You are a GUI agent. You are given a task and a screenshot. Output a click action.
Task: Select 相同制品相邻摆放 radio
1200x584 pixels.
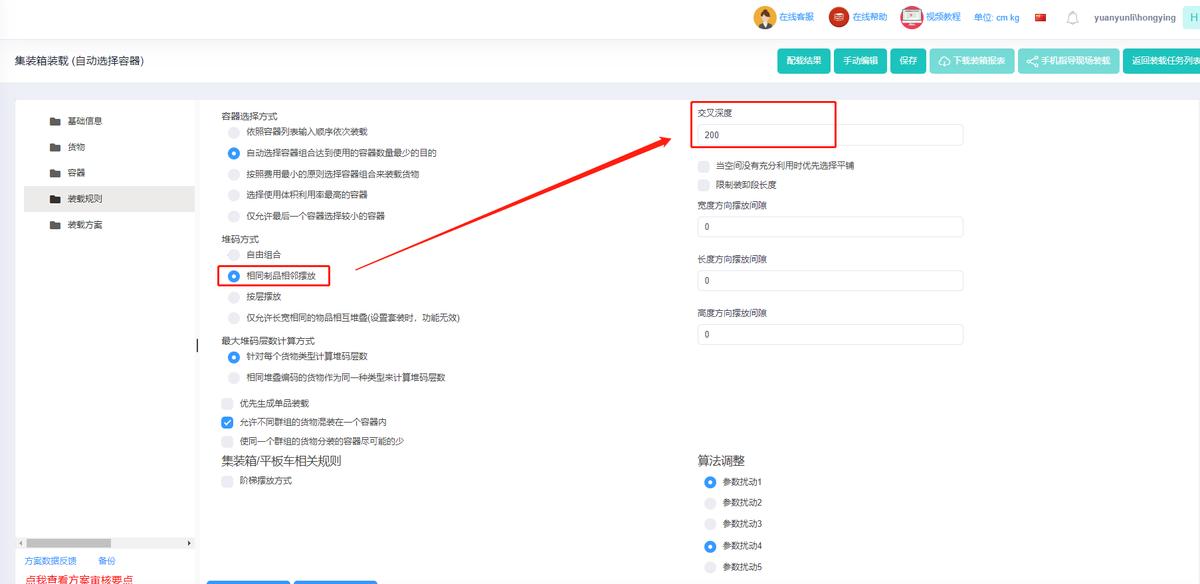(x=233, y=276)
